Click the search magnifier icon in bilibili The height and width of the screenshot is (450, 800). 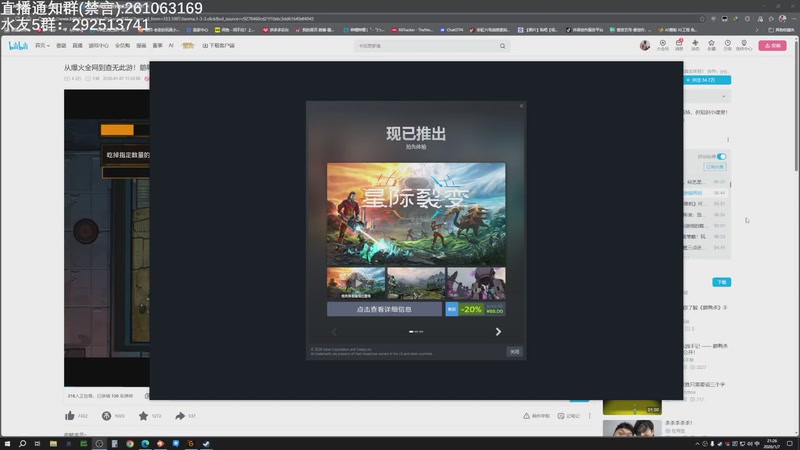[x=503, y=46]
